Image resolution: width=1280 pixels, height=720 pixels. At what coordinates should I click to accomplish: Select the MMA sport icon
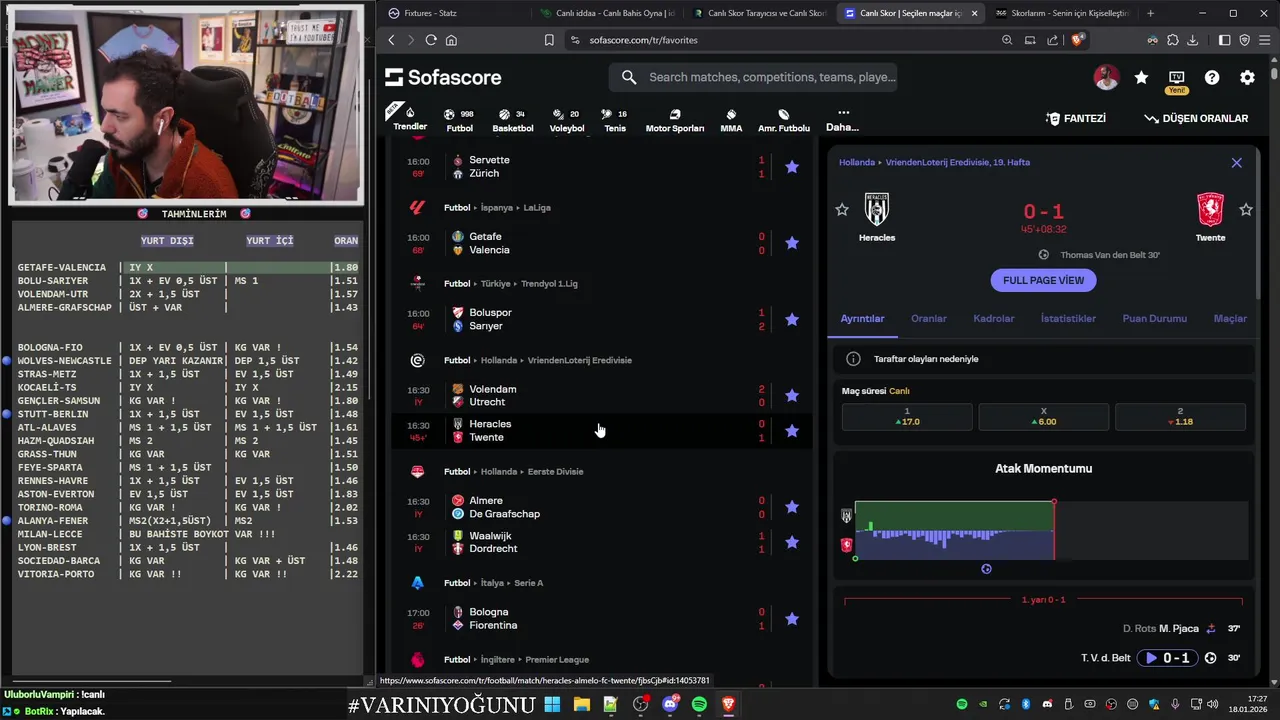pyautogui.click(x=731, y=120)
